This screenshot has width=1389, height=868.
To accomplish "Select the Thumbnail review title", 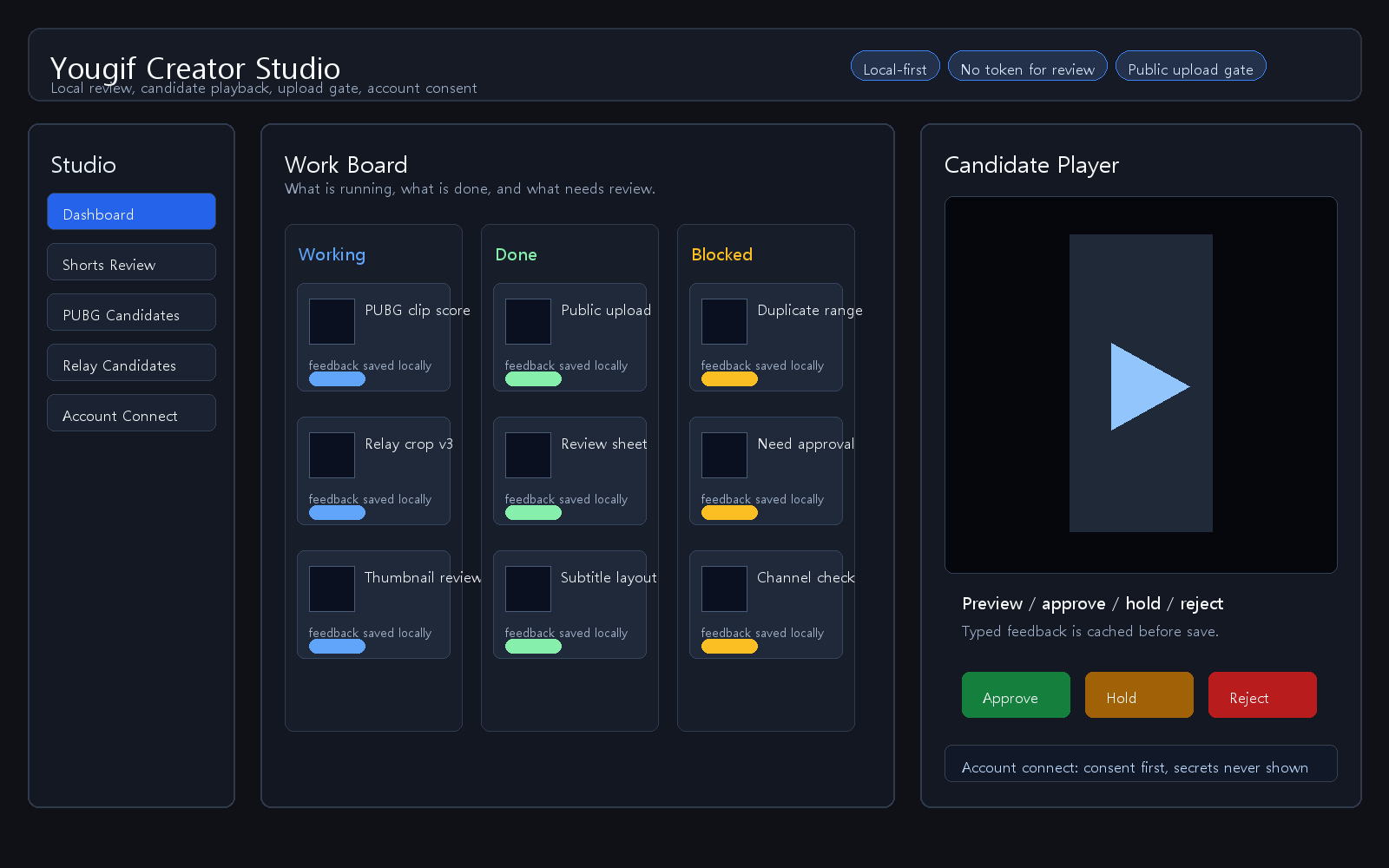I will tap(423, 577).
